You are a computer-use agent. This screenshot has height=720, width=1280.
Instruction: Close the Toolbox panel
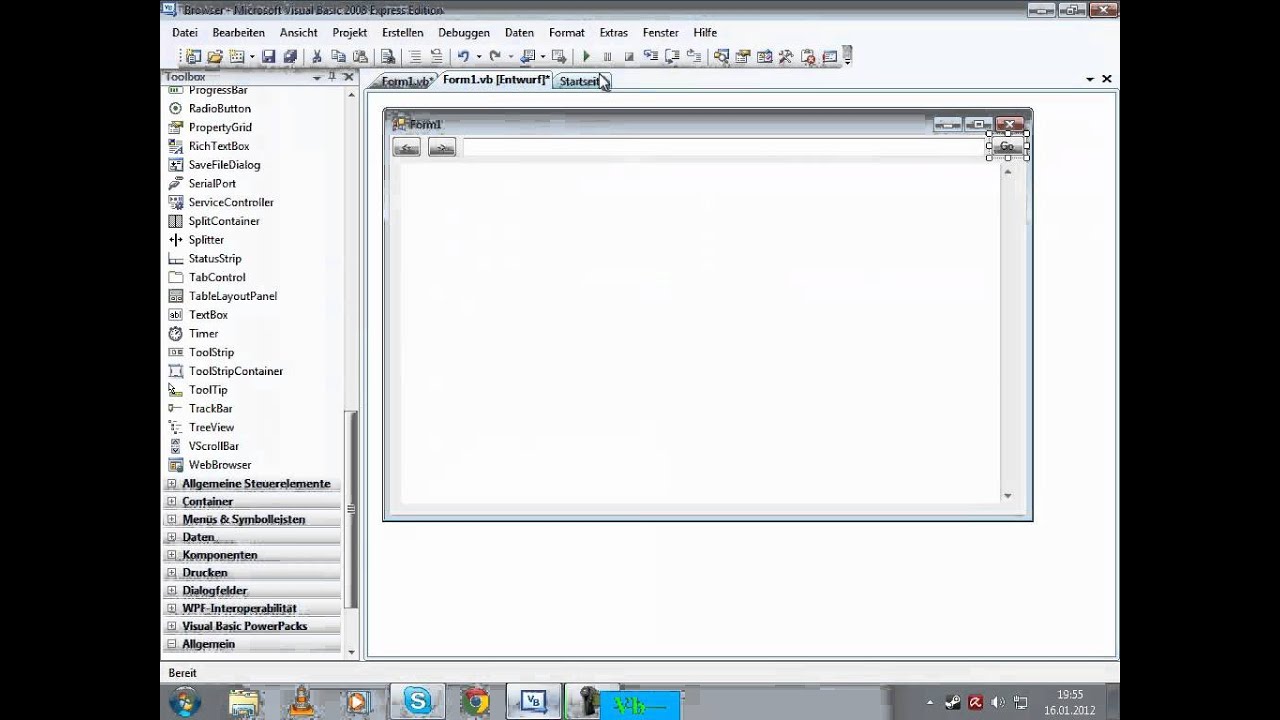point(348,77)
